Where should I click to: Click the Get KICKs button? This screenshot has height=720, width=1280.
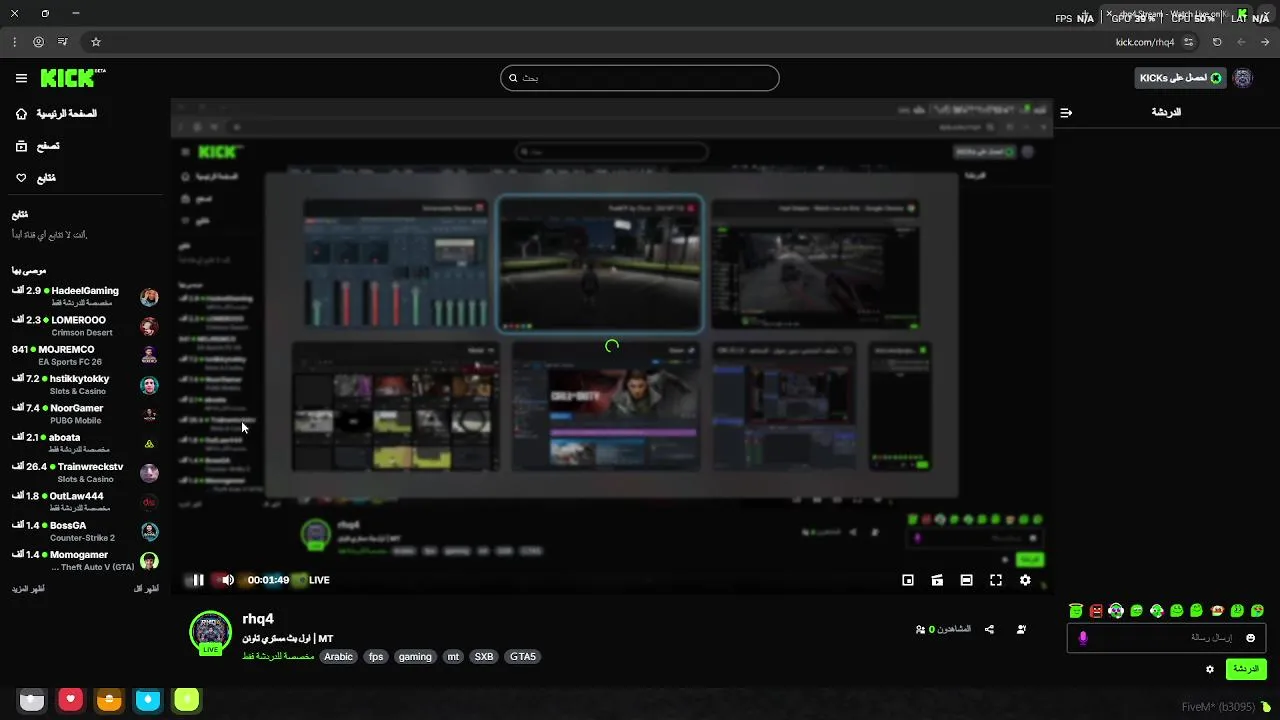1180,78
